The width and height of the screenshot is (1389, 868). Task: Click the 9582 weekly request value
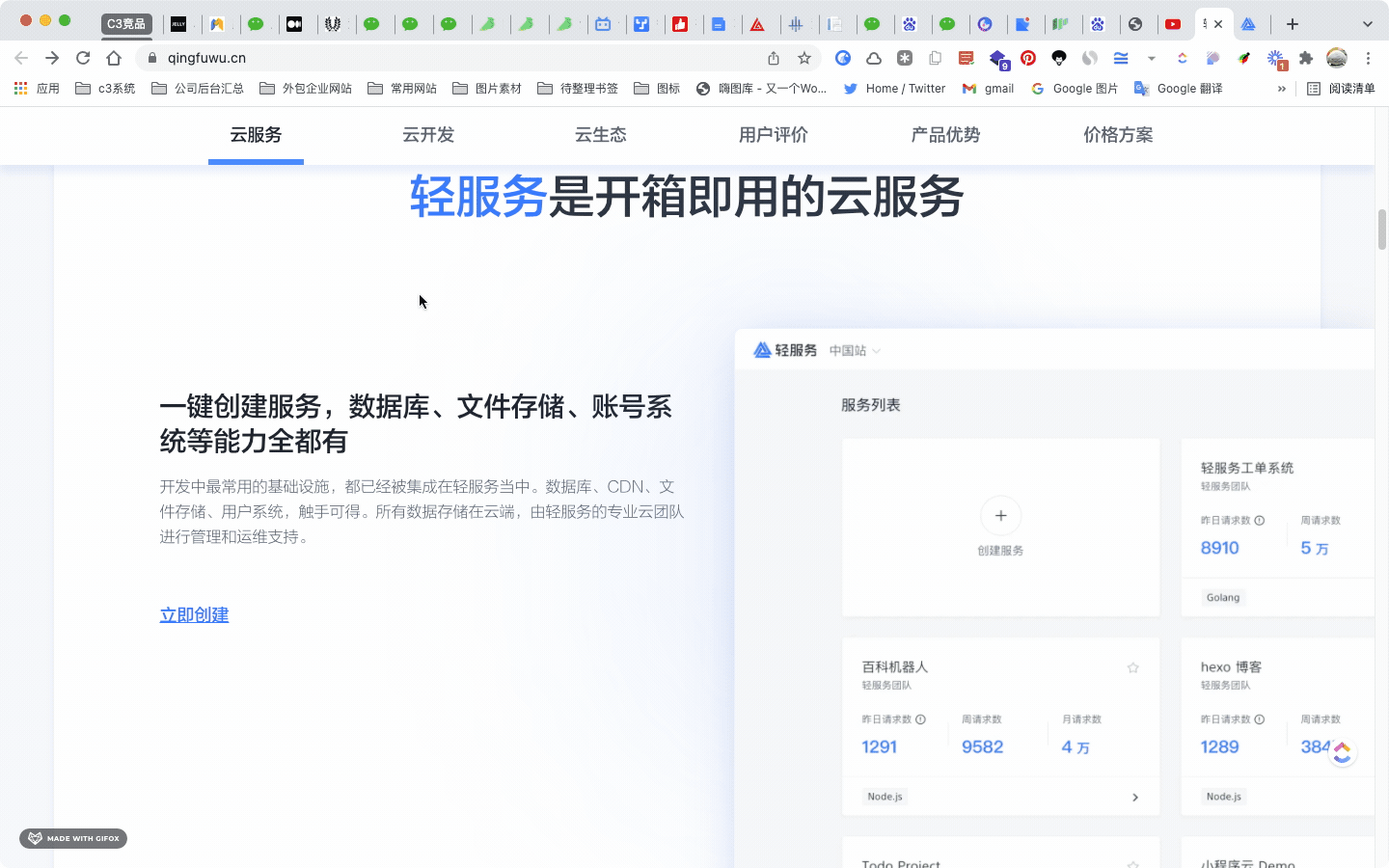click(983, 746)
